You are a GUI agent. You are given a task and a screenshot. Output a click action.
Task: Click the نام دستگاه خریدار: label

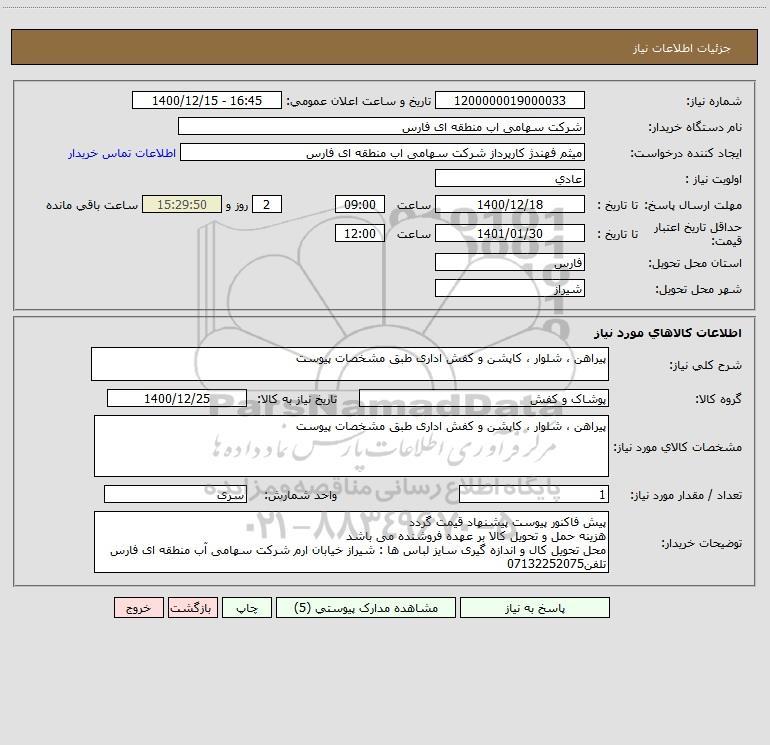[x=695, y=128]
